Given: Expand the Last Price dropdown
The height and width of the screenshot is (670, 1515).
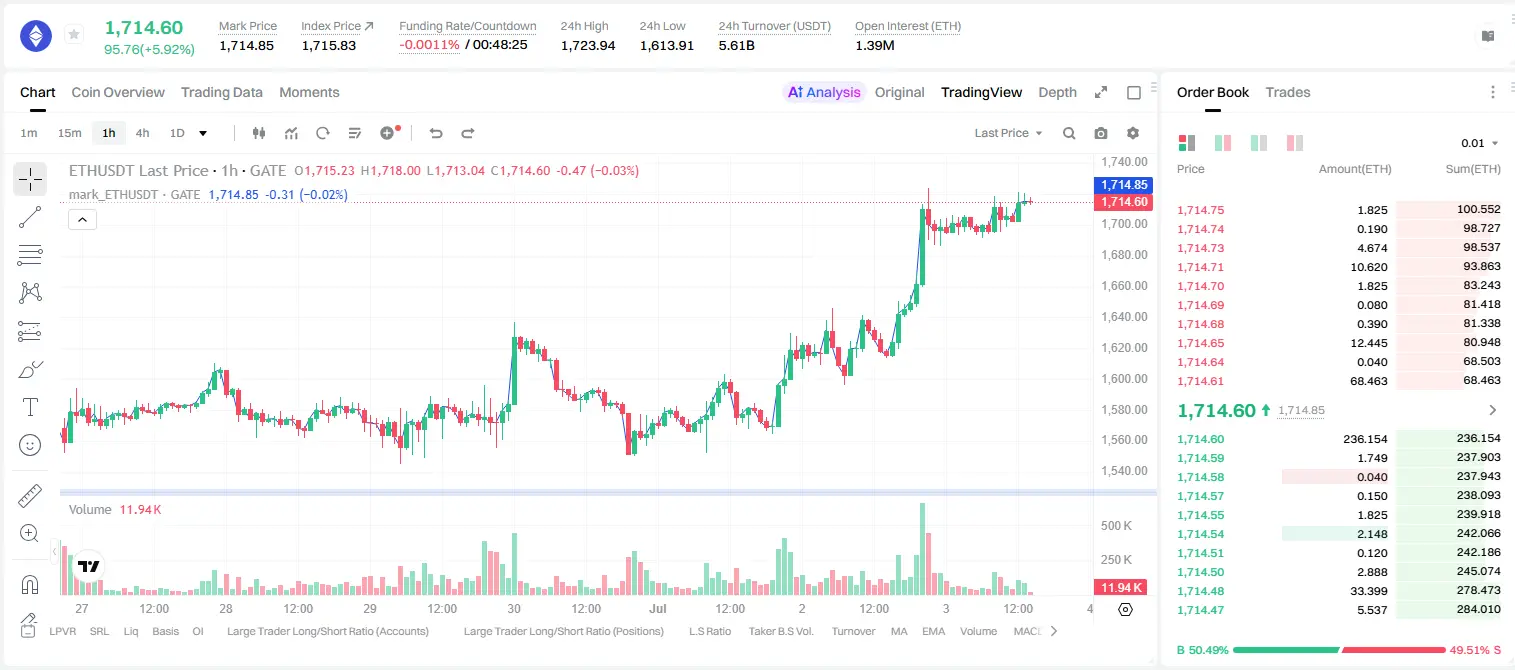Looking at the screenshot, I should tap(1008, 133).
